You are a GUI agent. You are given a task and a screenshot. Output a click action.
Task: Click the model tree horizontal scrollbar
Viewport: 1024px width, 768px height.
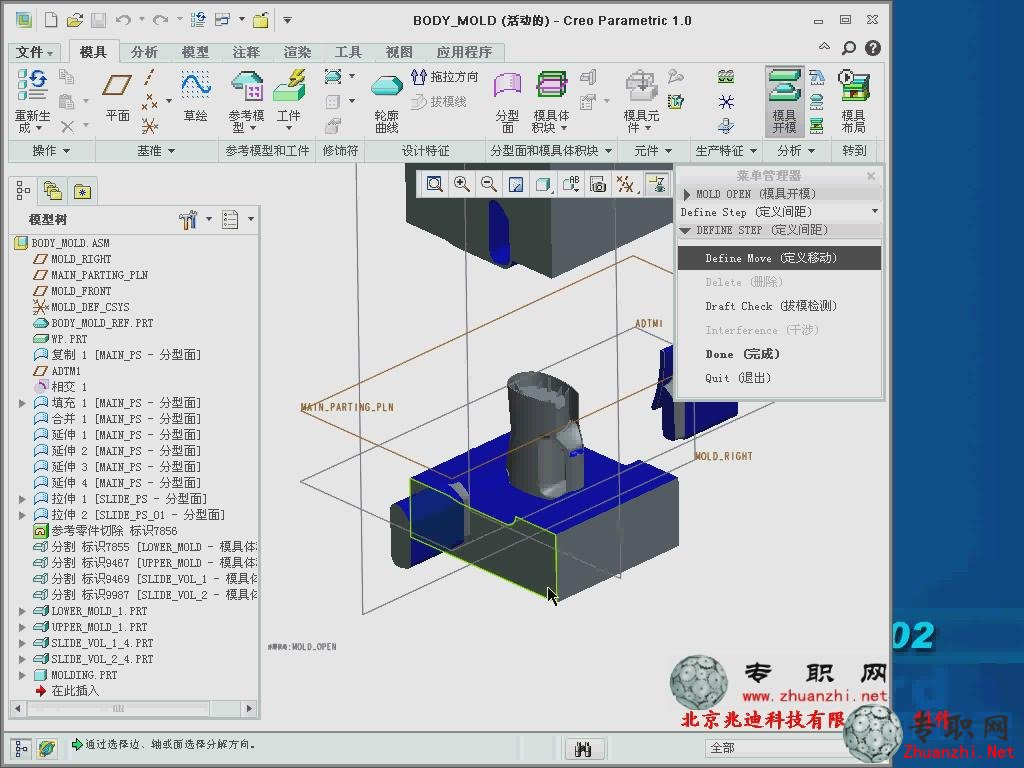click(x=133, y=709)
